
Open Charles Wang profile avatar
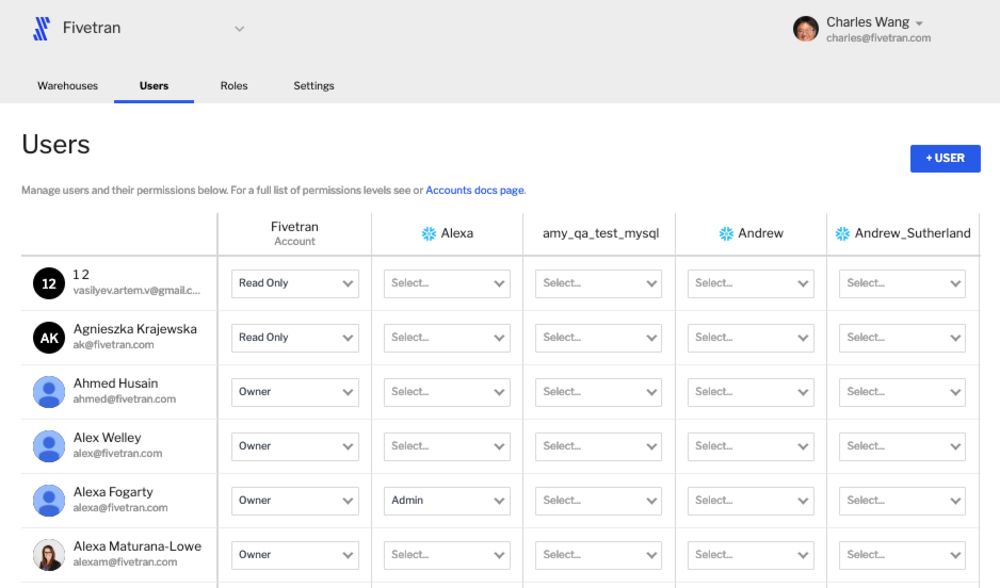coord(805,29)
